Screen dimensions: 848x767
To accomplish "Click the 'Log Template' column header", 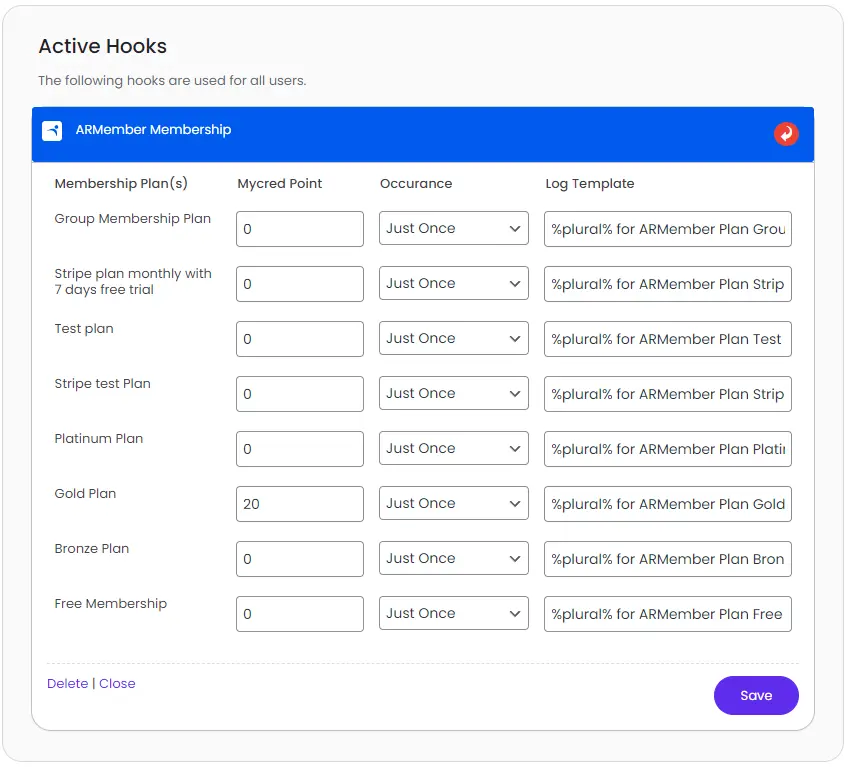I will [589, 184].
